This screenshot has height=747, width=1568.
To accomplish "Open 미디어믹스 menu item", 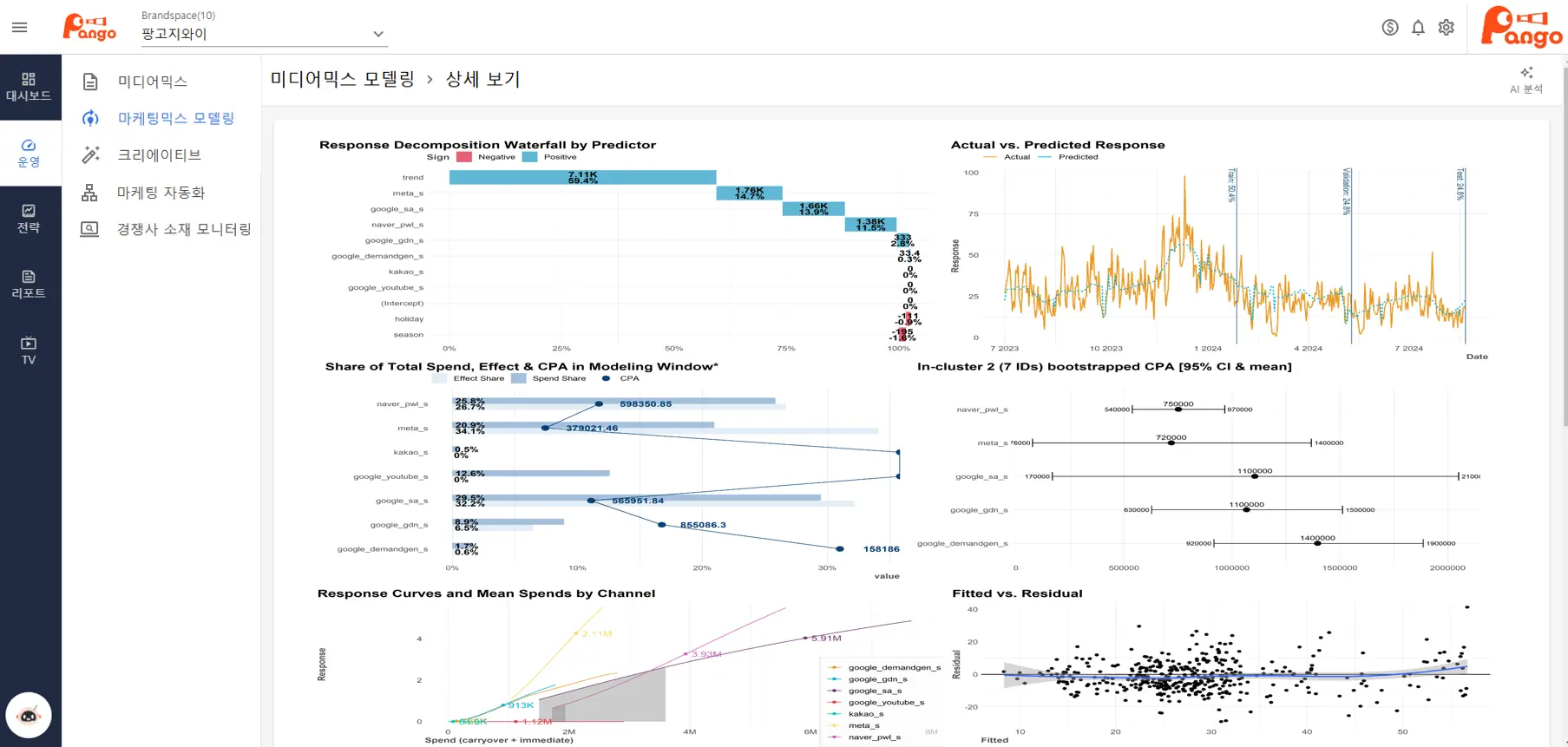I will tap(152, 82).
